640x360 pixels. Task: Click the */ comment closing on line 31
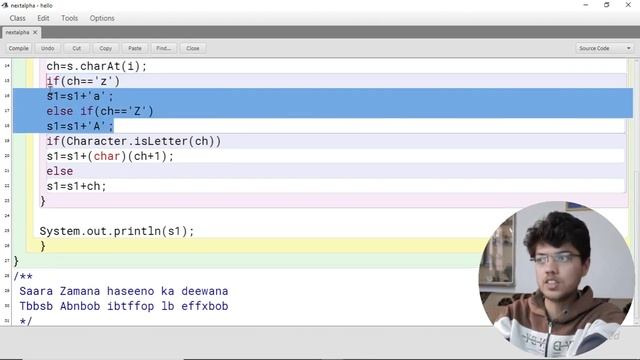point(26,321)
